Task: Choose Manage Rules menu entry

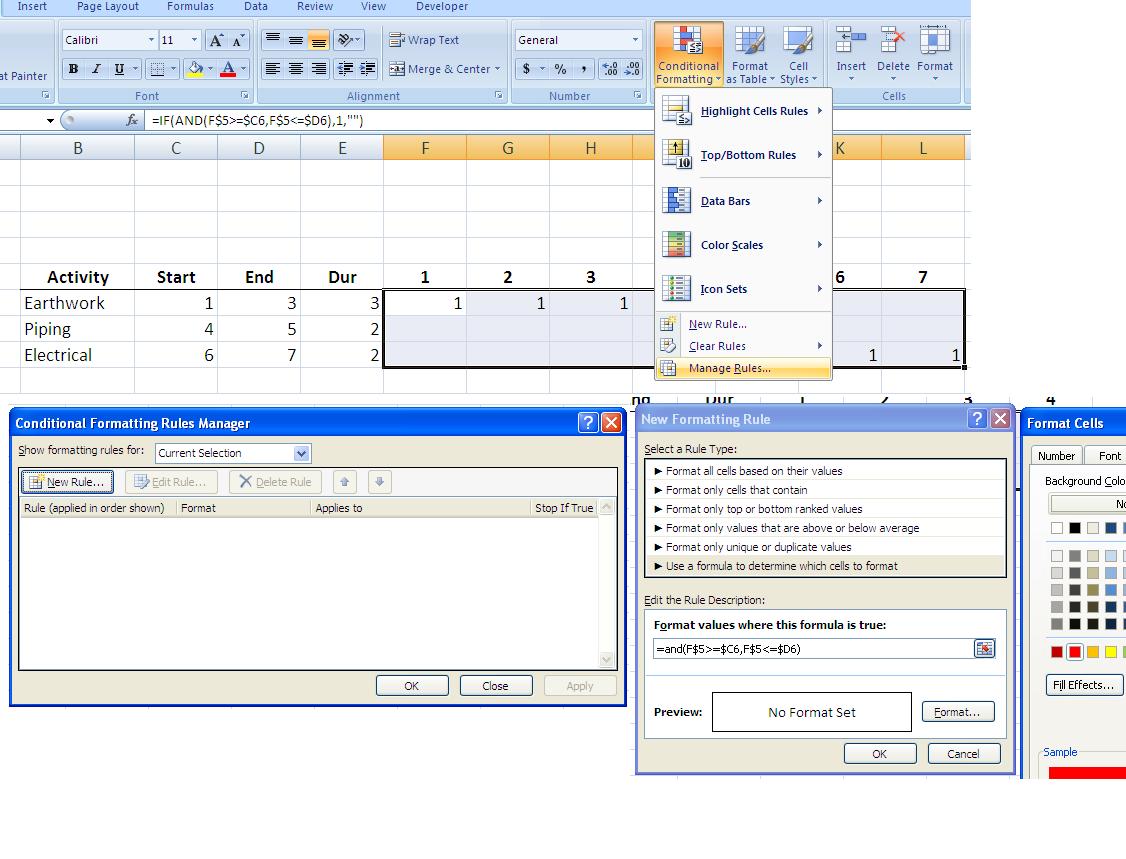Action: click(x=743, y=368)
